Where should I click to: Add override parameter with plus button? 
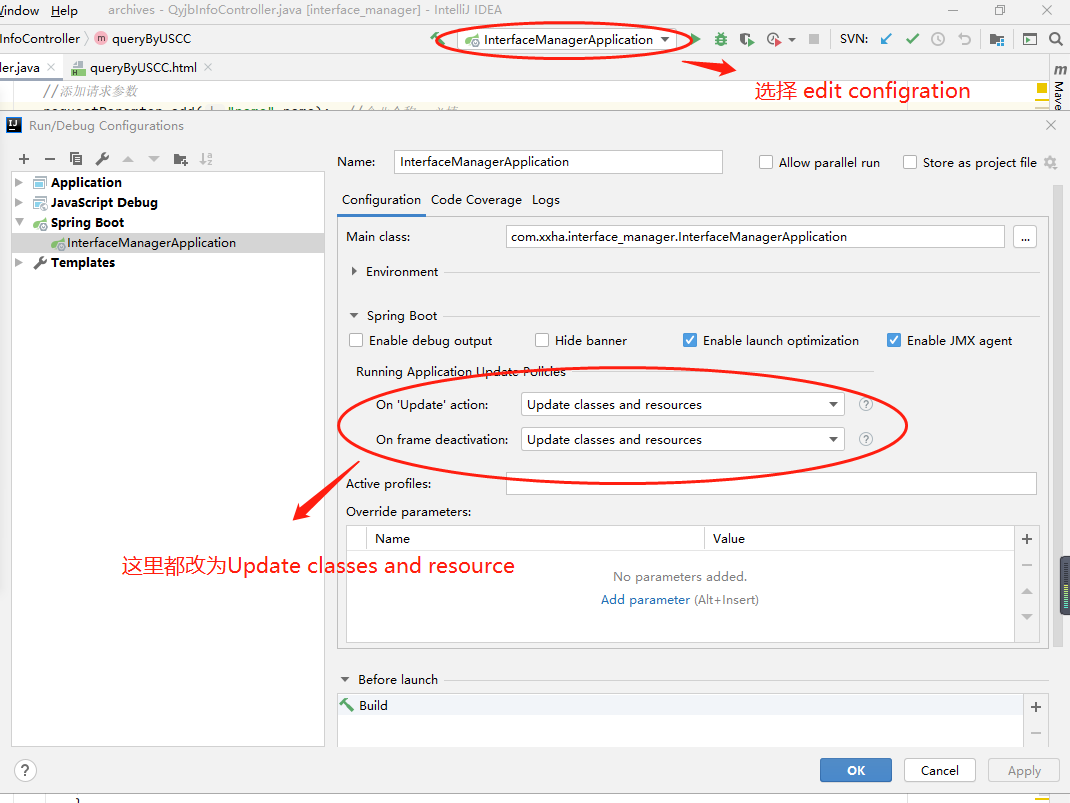(x=1026, y=539)
